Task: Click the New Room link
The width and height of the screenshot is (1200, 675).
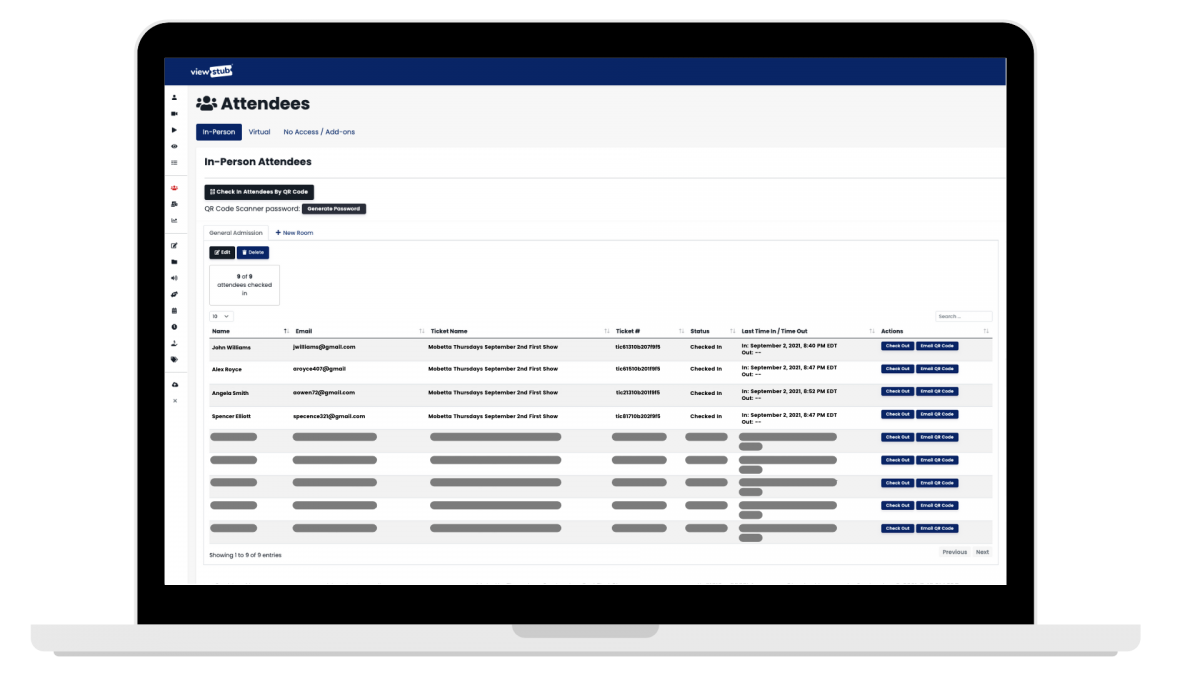Action: pos(294,232)
